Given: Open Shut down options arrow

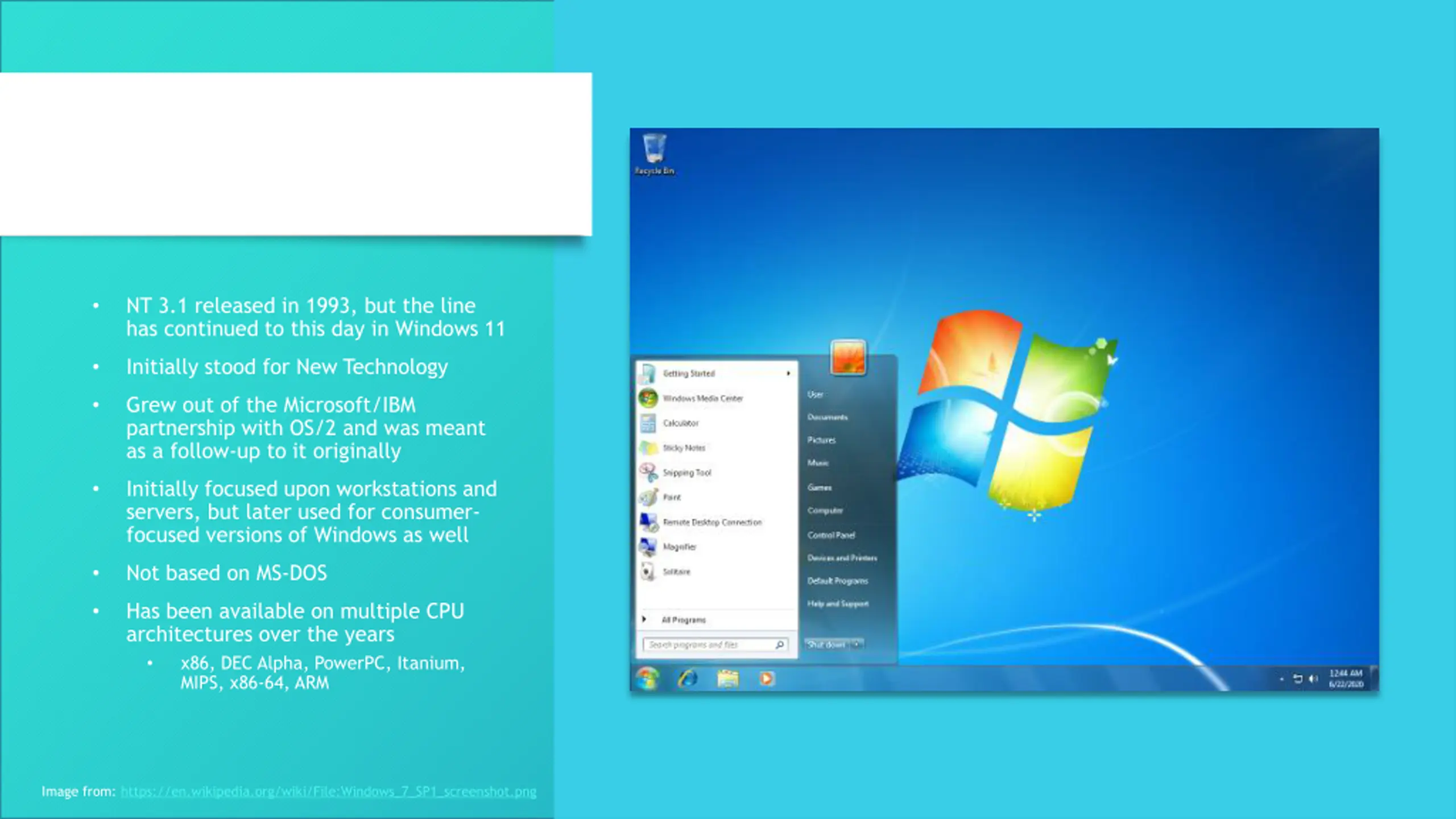Looking at the screenshot, I should [857, 644].
